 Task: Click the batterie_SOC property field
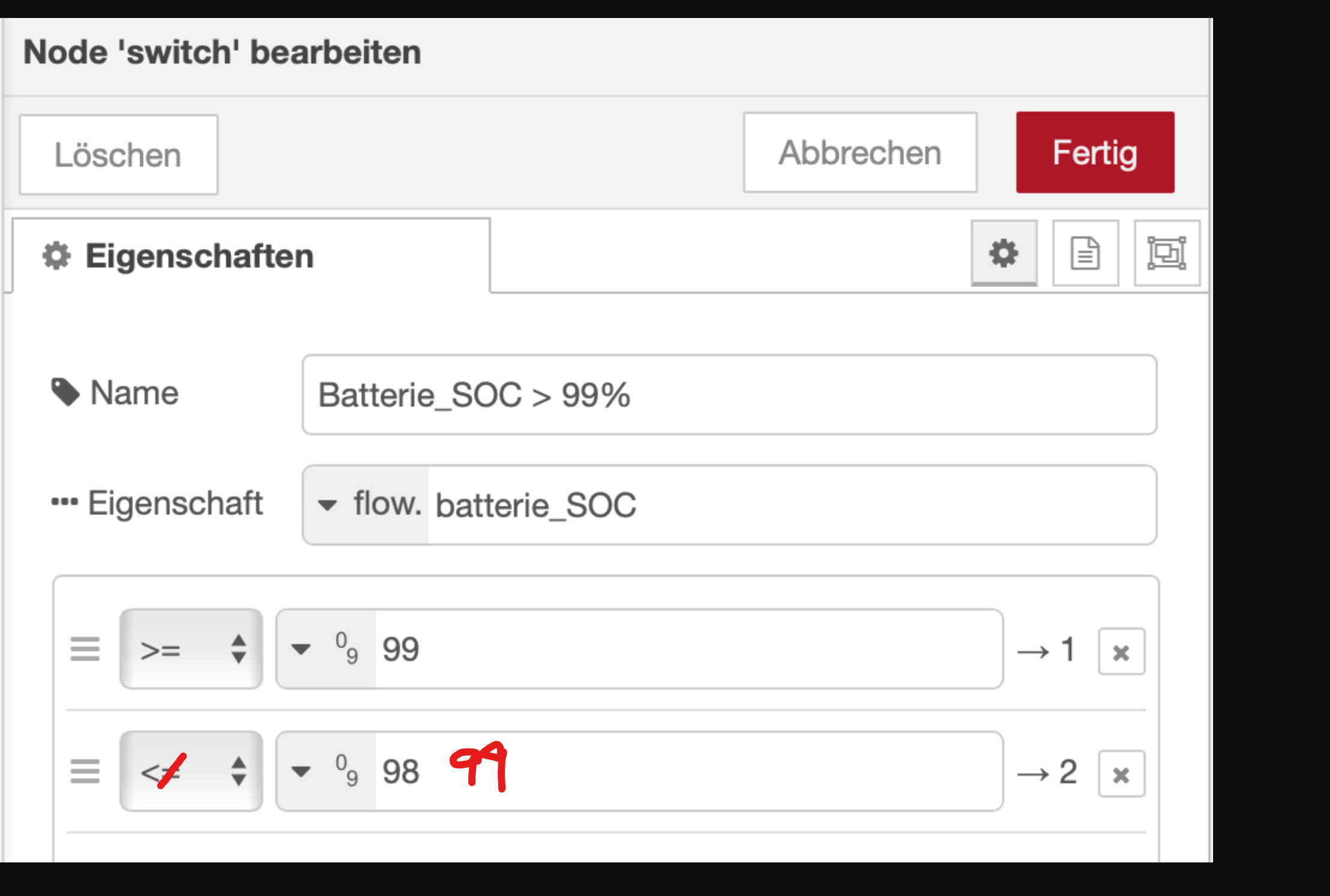[x=792, y=505]
